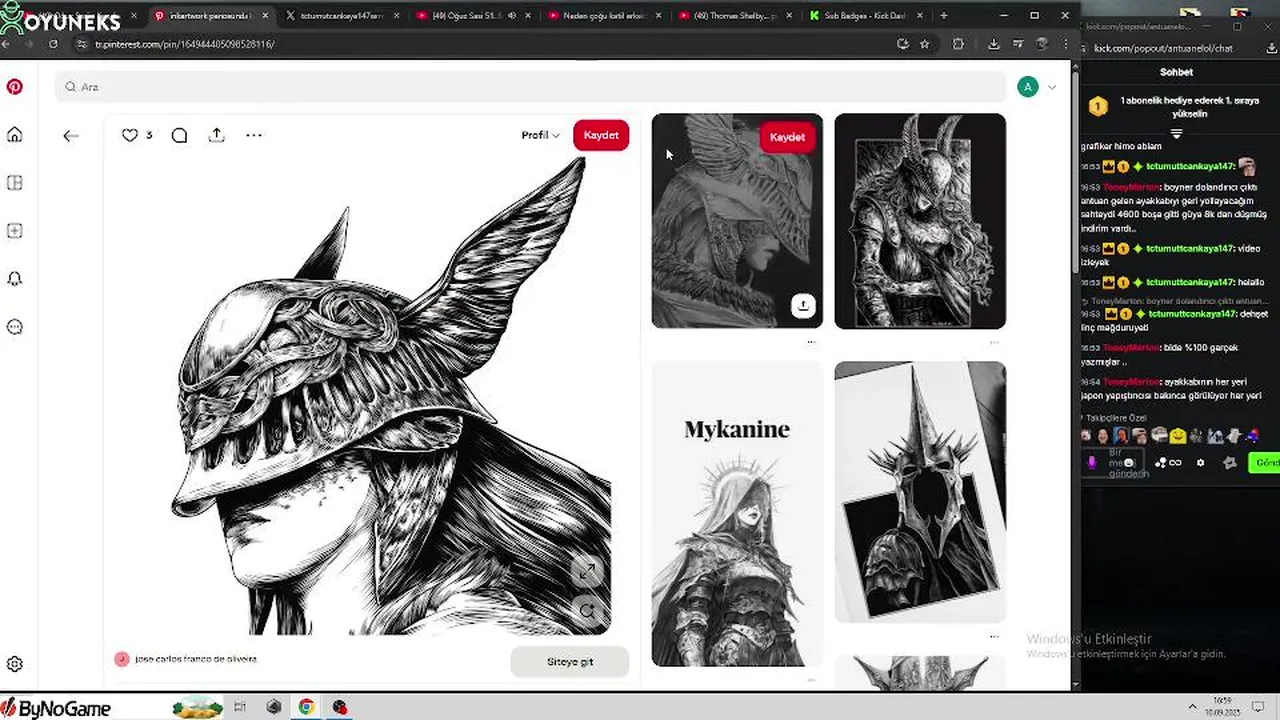Show hidden tray icons on the taskbar
1280x720 pixels.
[1192, 707]
